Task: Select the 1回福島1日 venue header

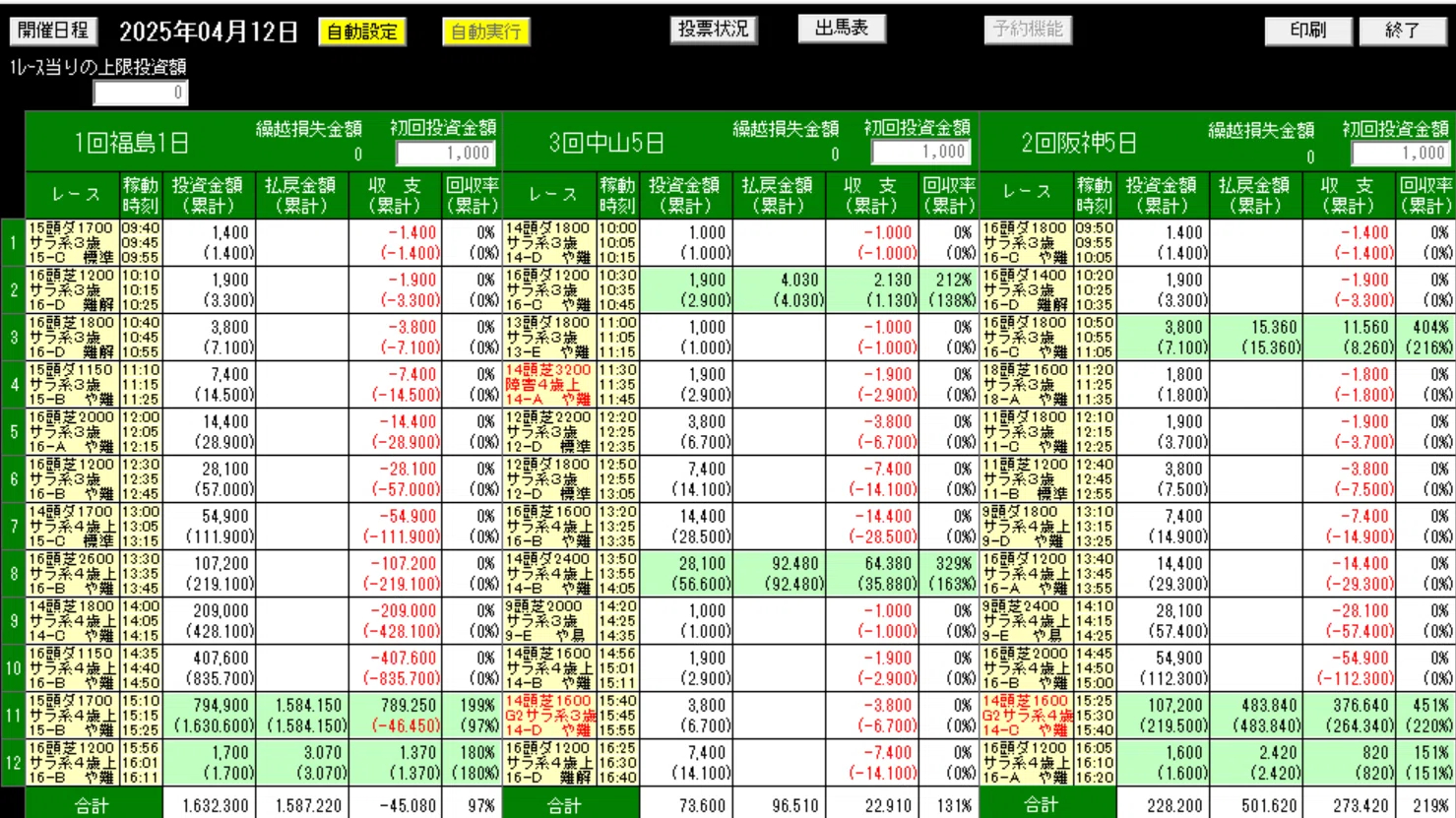Action: coord(132,143)
